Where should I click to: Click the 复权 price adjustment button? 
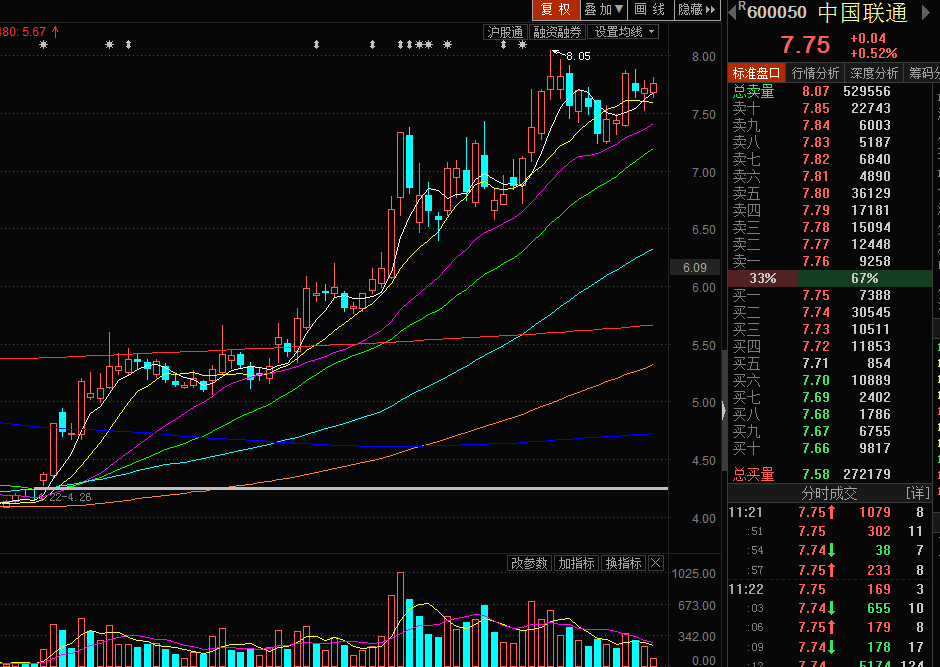(x=556, y=10)
